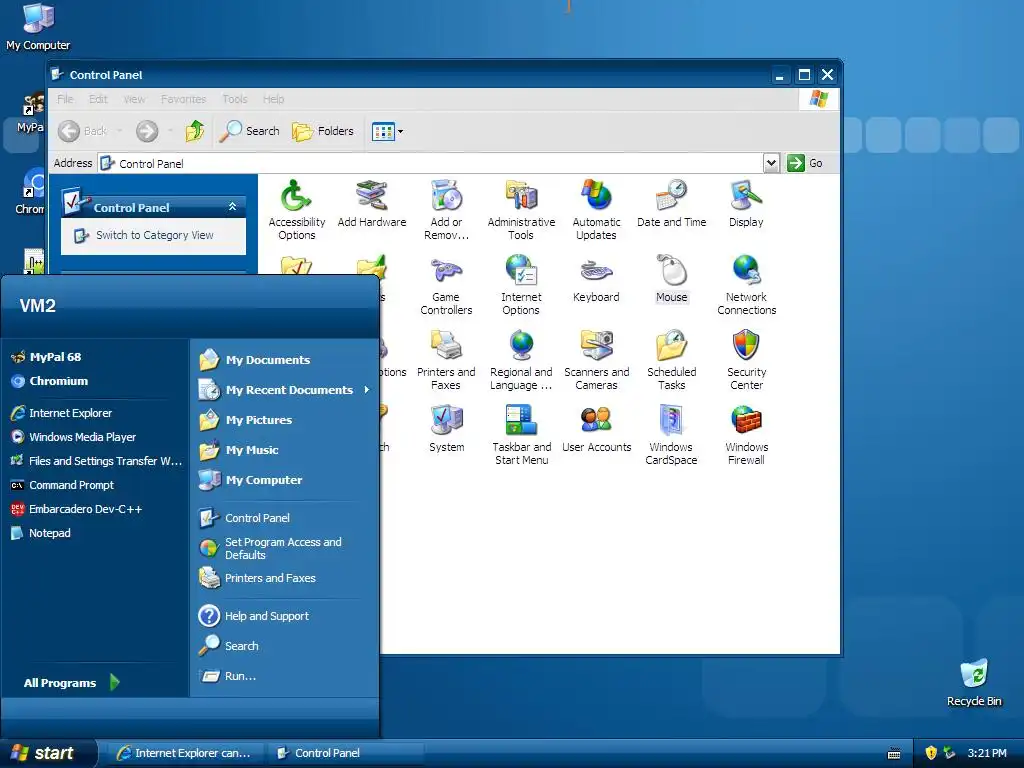Expand All Programs menu
Image resolution: width=1024 pixels, height=768 pixels.
(x=71, y=682)
